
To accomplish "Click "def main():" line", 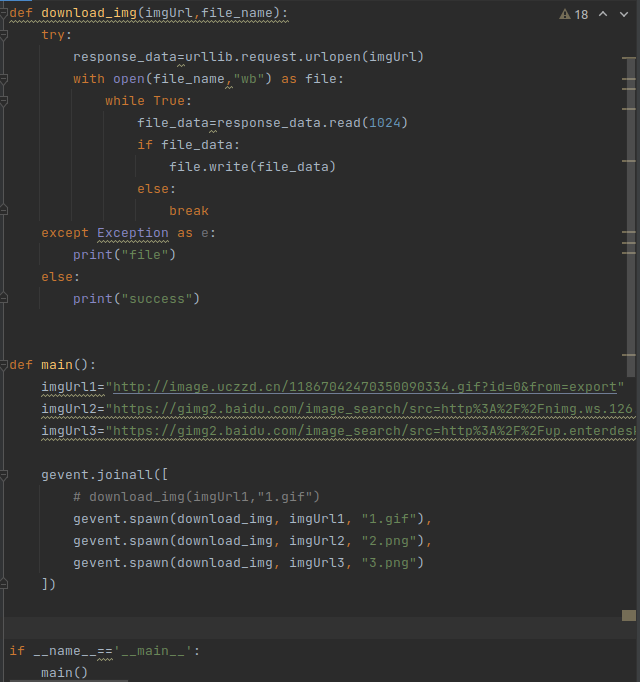I will tap(53, 364).
